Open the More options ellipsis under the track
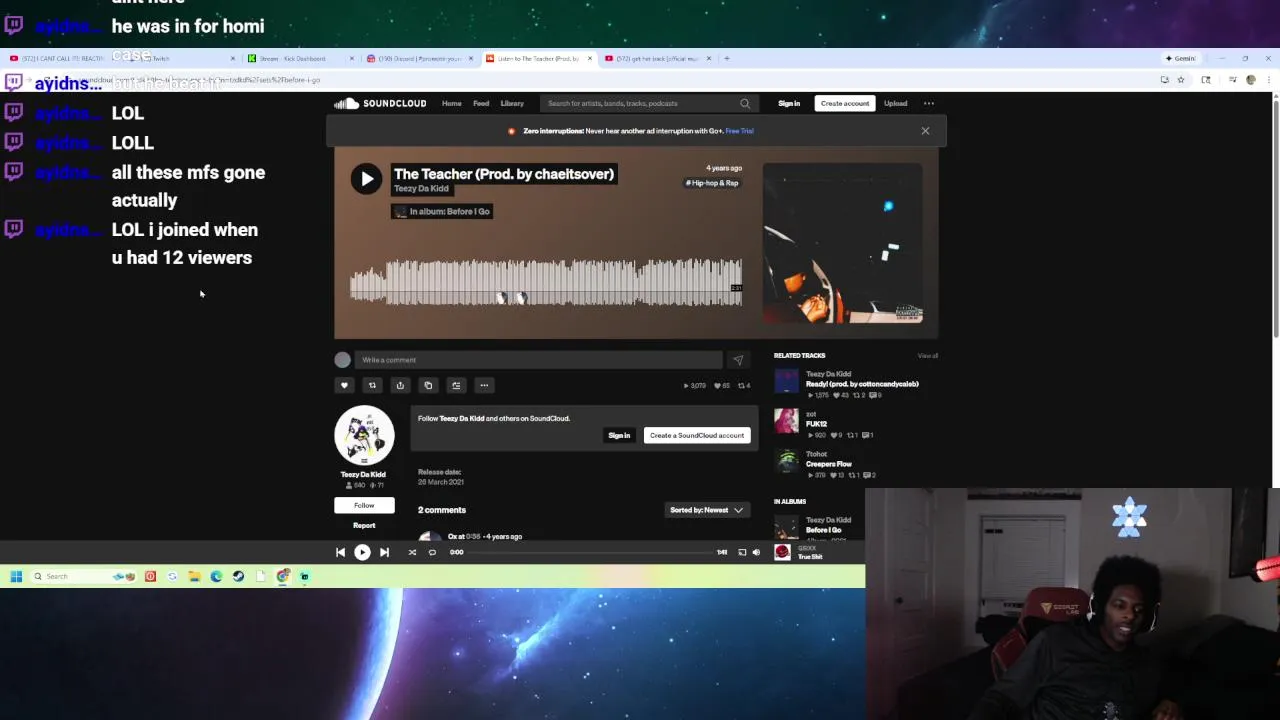Screen dimensions: 1280x720 click(484, 385)
